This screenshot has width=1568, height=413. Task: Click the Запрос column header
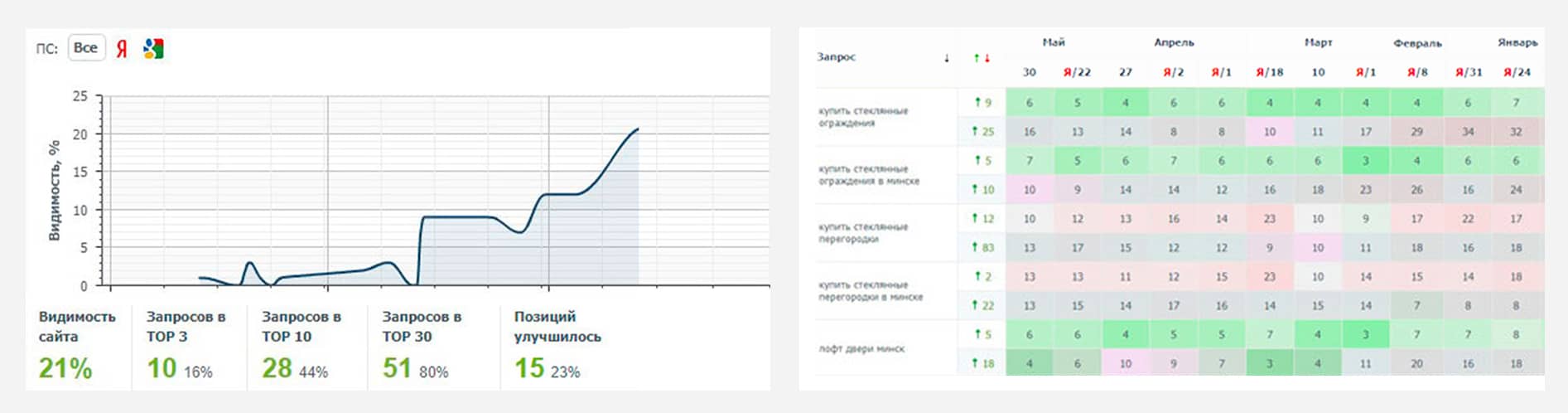[836, 57]
